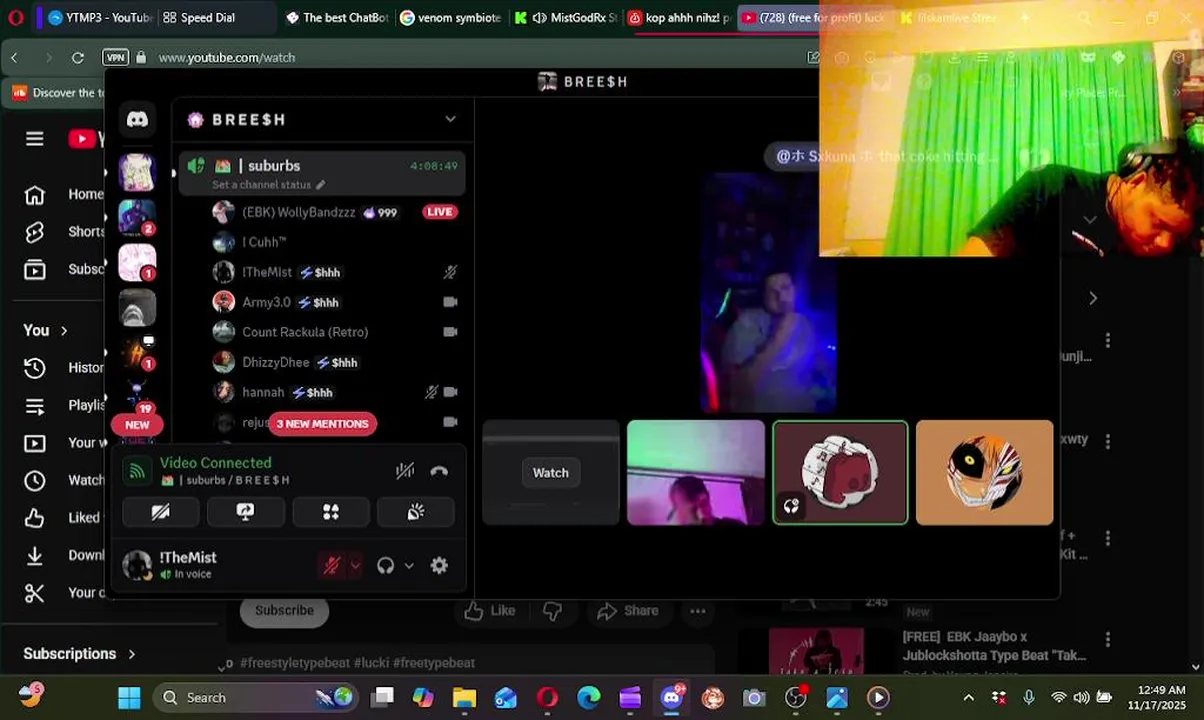
Task: Open EBK Jaaybo type beat video
Action: 994,646
